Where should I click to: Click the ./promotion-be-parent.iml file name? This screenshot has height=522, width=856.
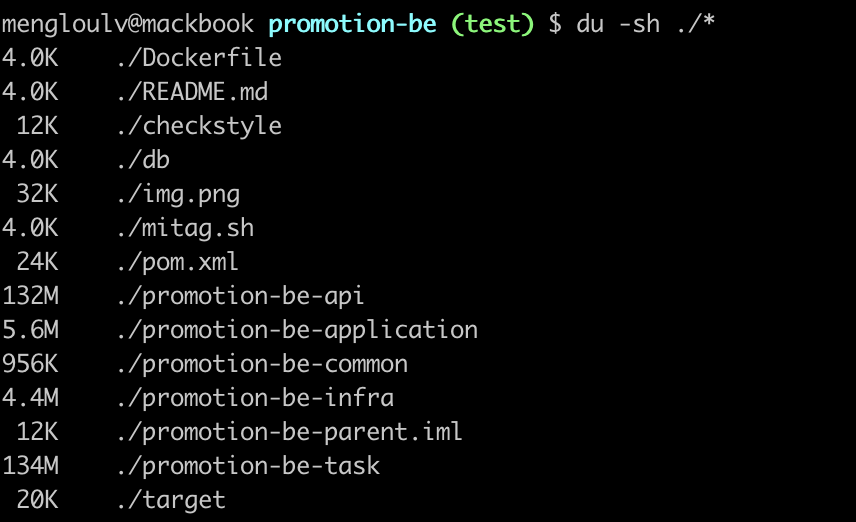tap(290, 432)
